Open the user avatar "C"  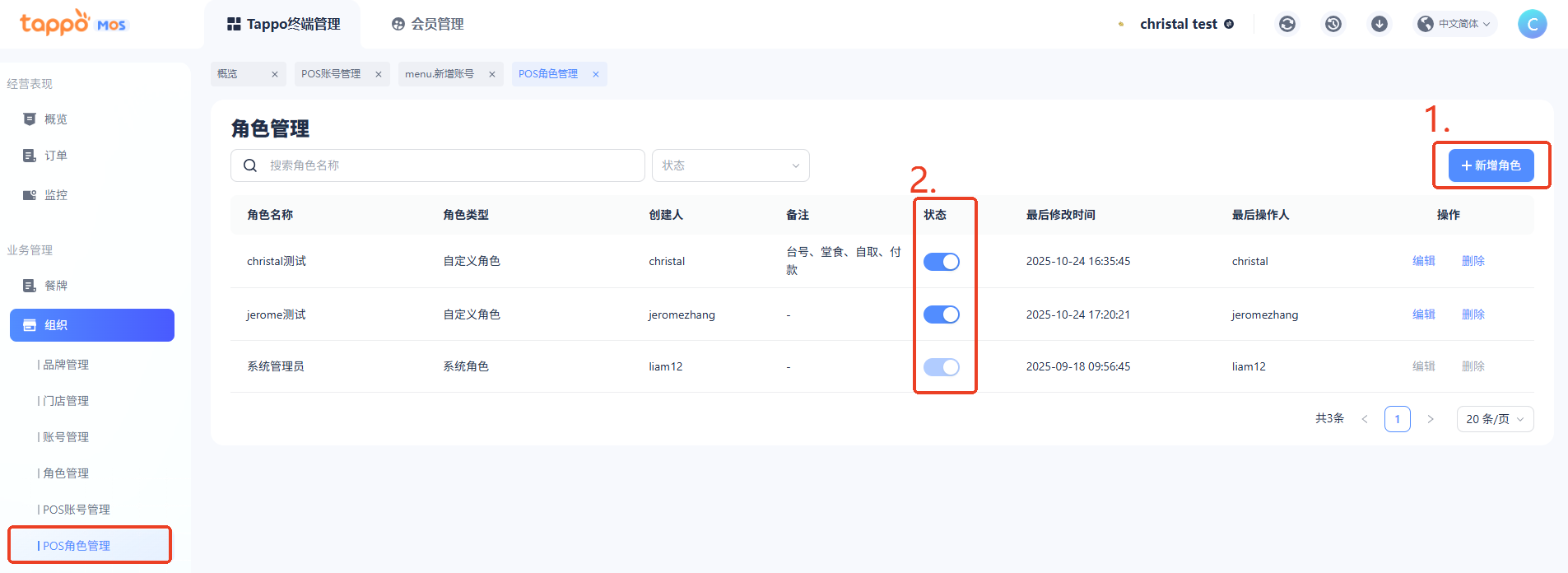pos(1532,24)
